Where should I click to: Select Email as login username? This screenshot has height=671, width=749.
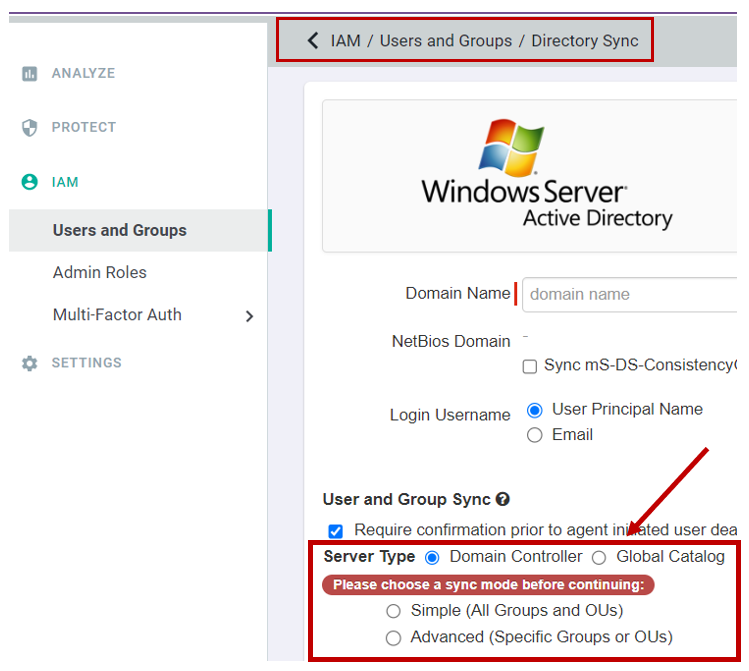coord(535,435)
